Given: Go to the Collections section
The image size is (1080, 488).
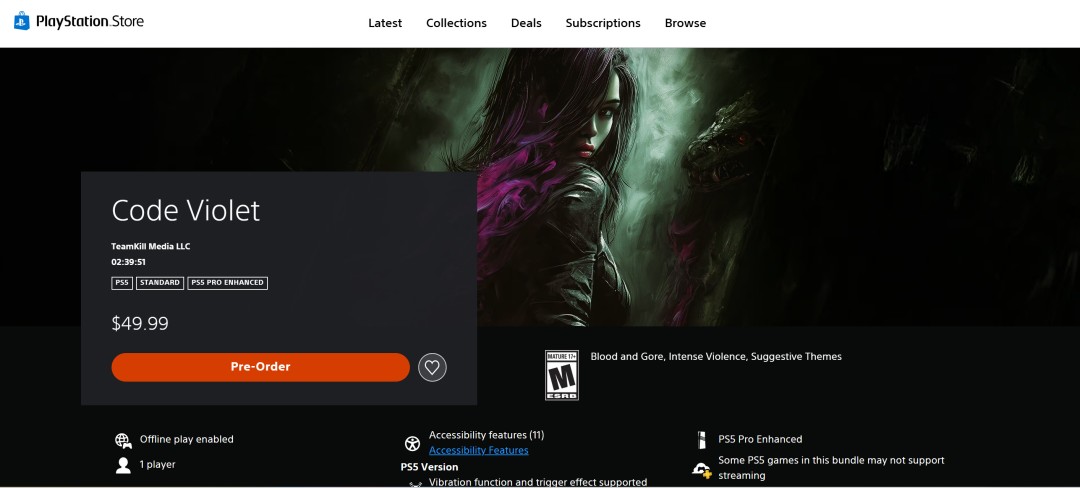Looking at the screenshot, I should click(x=456, y=23).
